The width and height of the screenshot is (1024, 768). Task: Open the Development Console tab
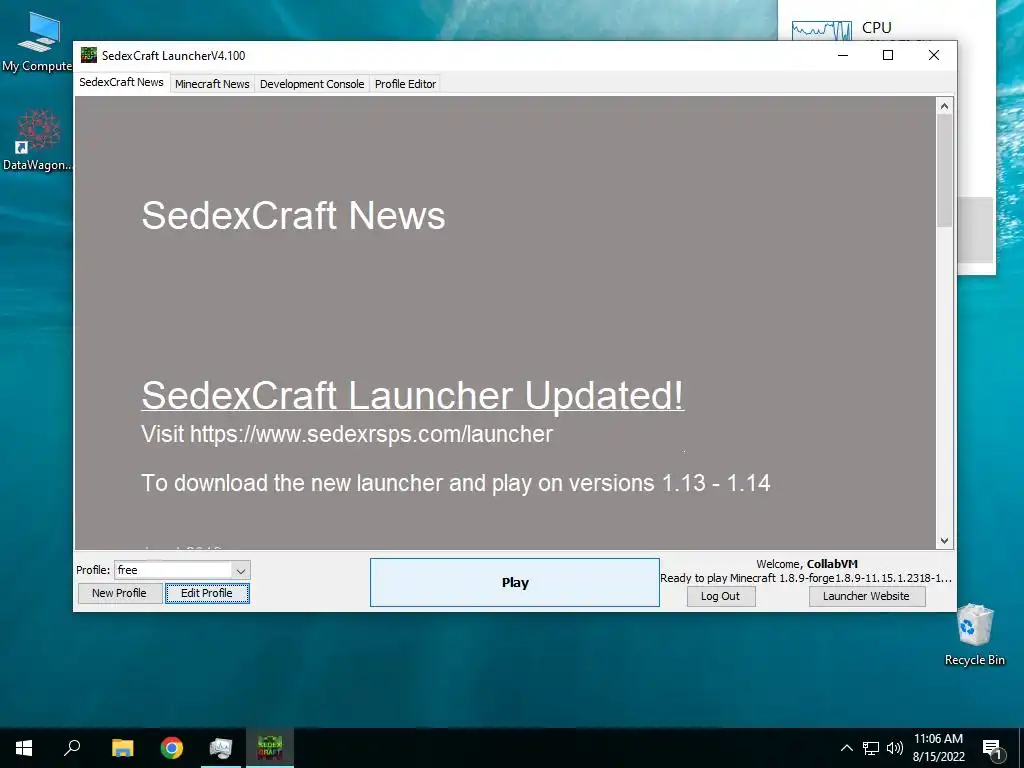pyautogui.click(x=312, y=84)
